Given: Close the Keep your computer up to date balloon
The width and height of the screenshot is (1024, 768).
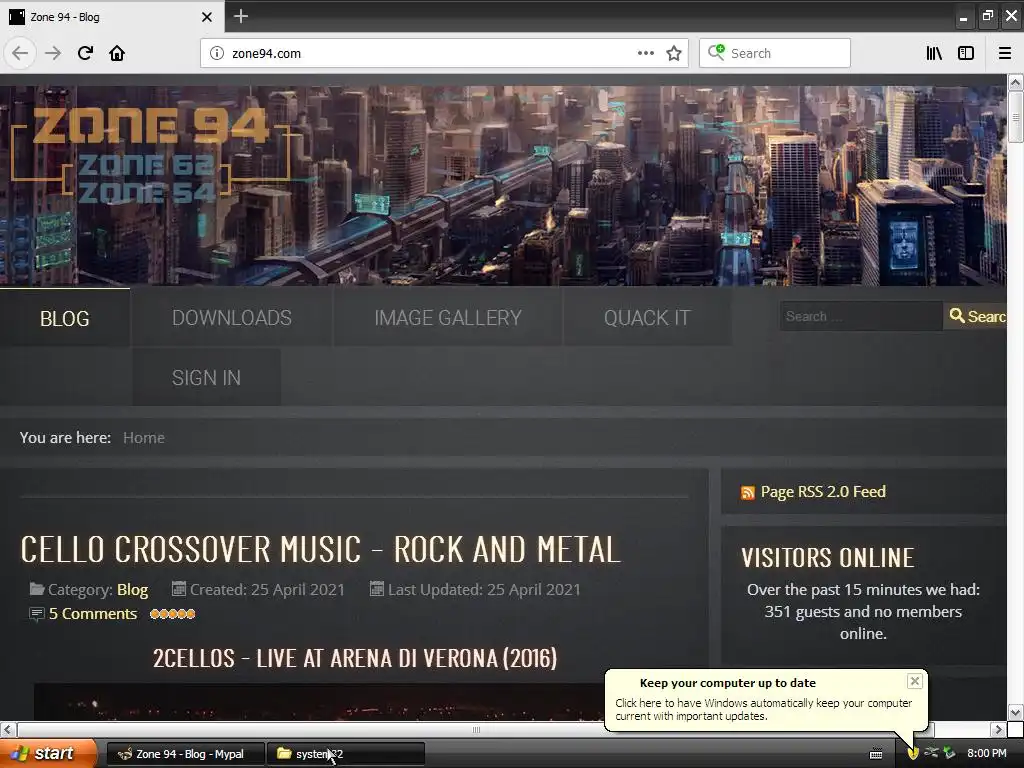Looking at the screenshot, I should [x=915, y=681].
